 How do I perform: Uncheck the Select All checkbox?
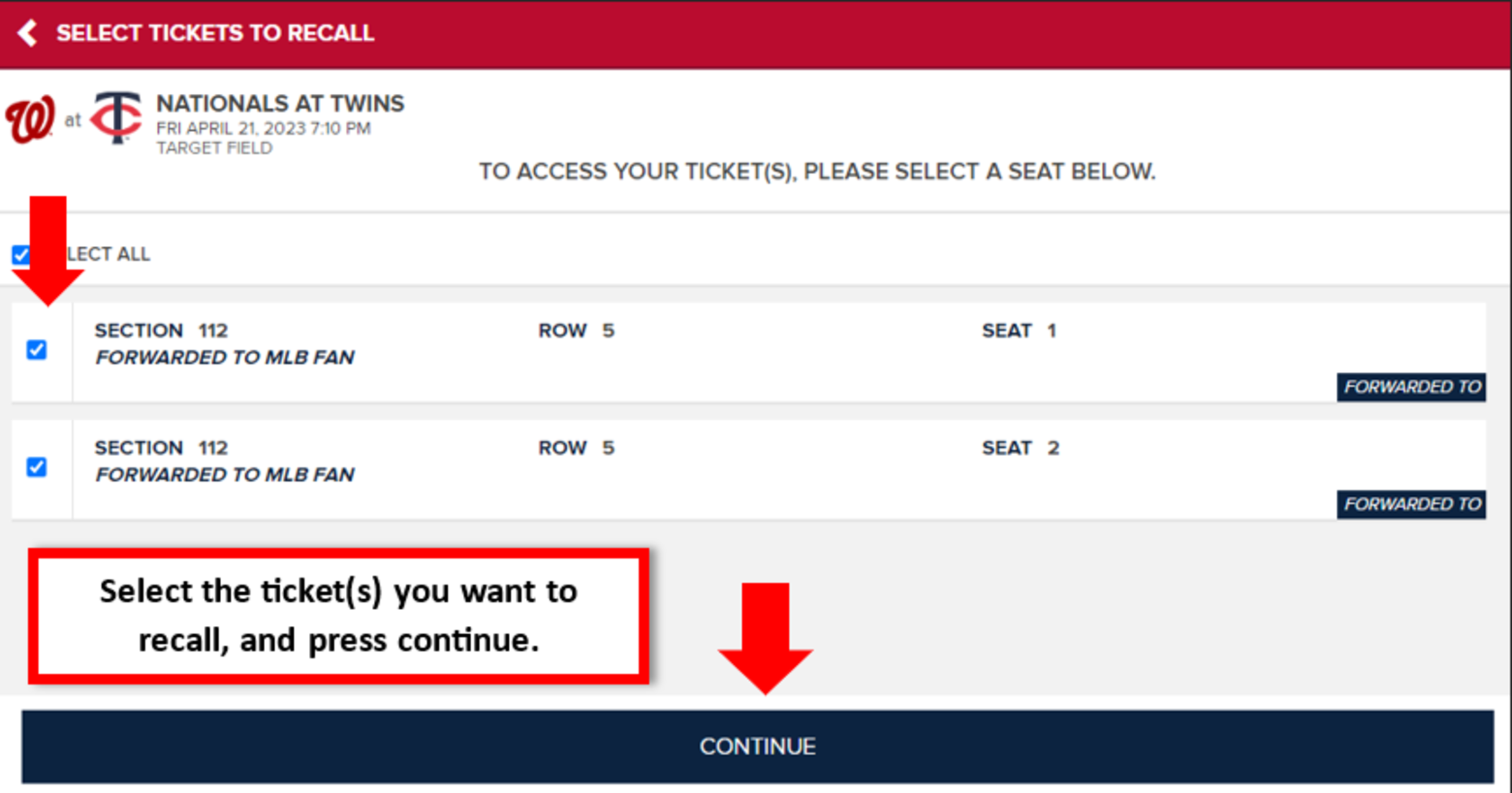[x=20, y=253]
